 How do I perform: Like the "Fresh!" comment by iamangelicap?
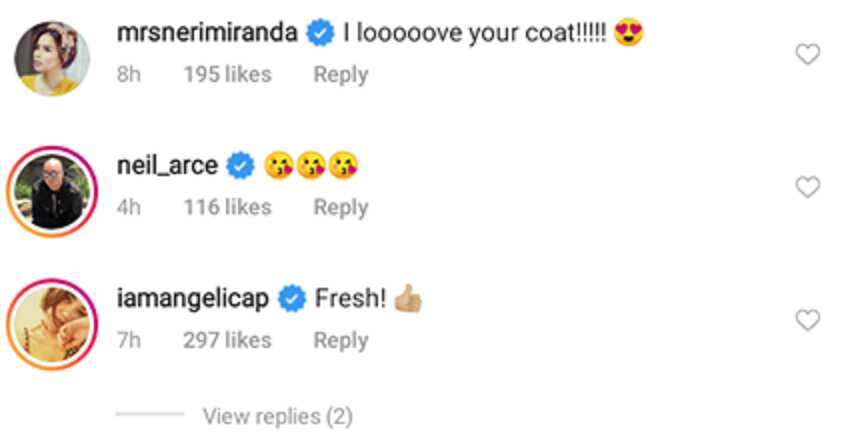click(x=808, y=320)
